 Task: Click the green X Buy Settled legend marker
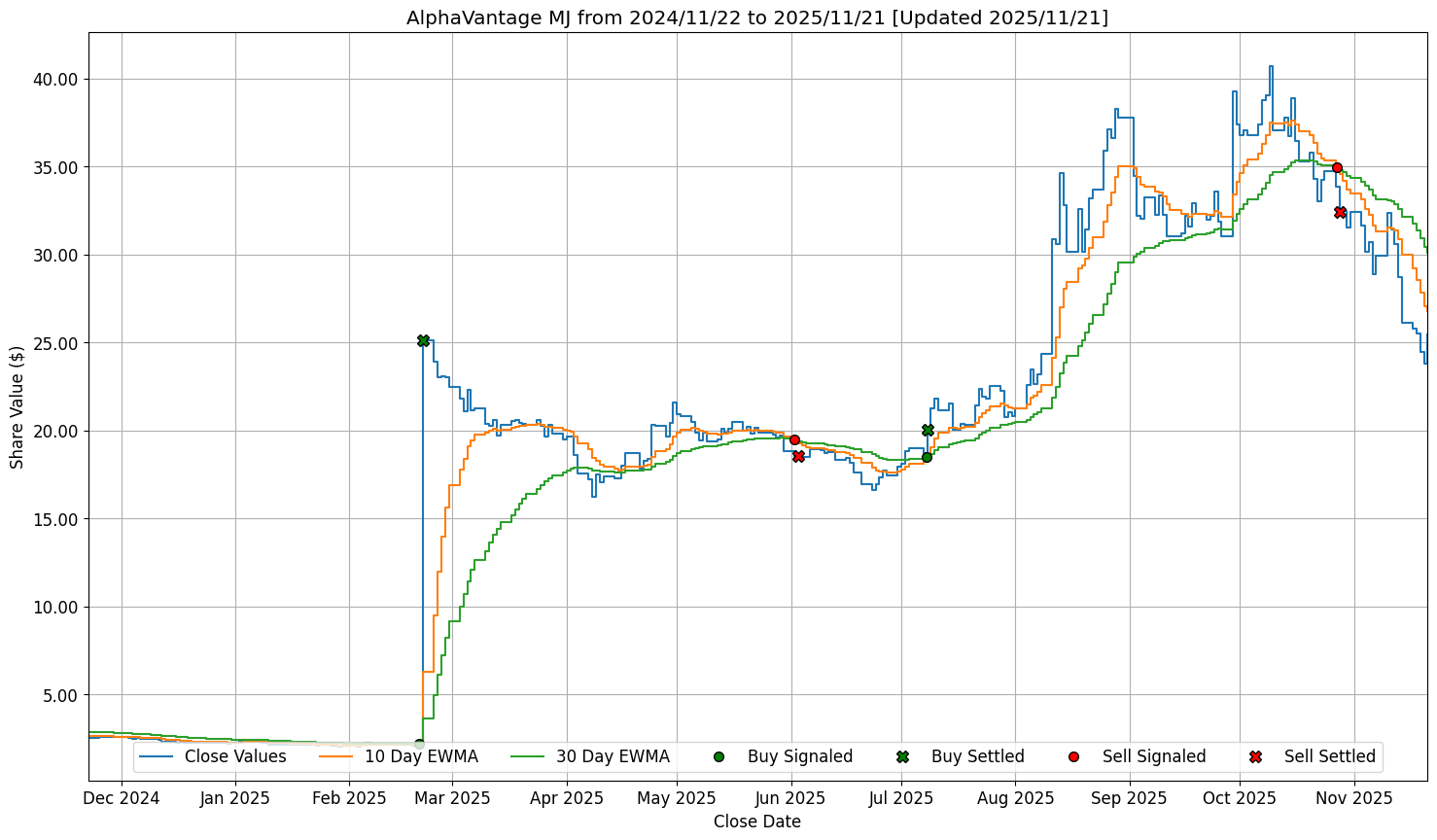(x=902, y=756)
